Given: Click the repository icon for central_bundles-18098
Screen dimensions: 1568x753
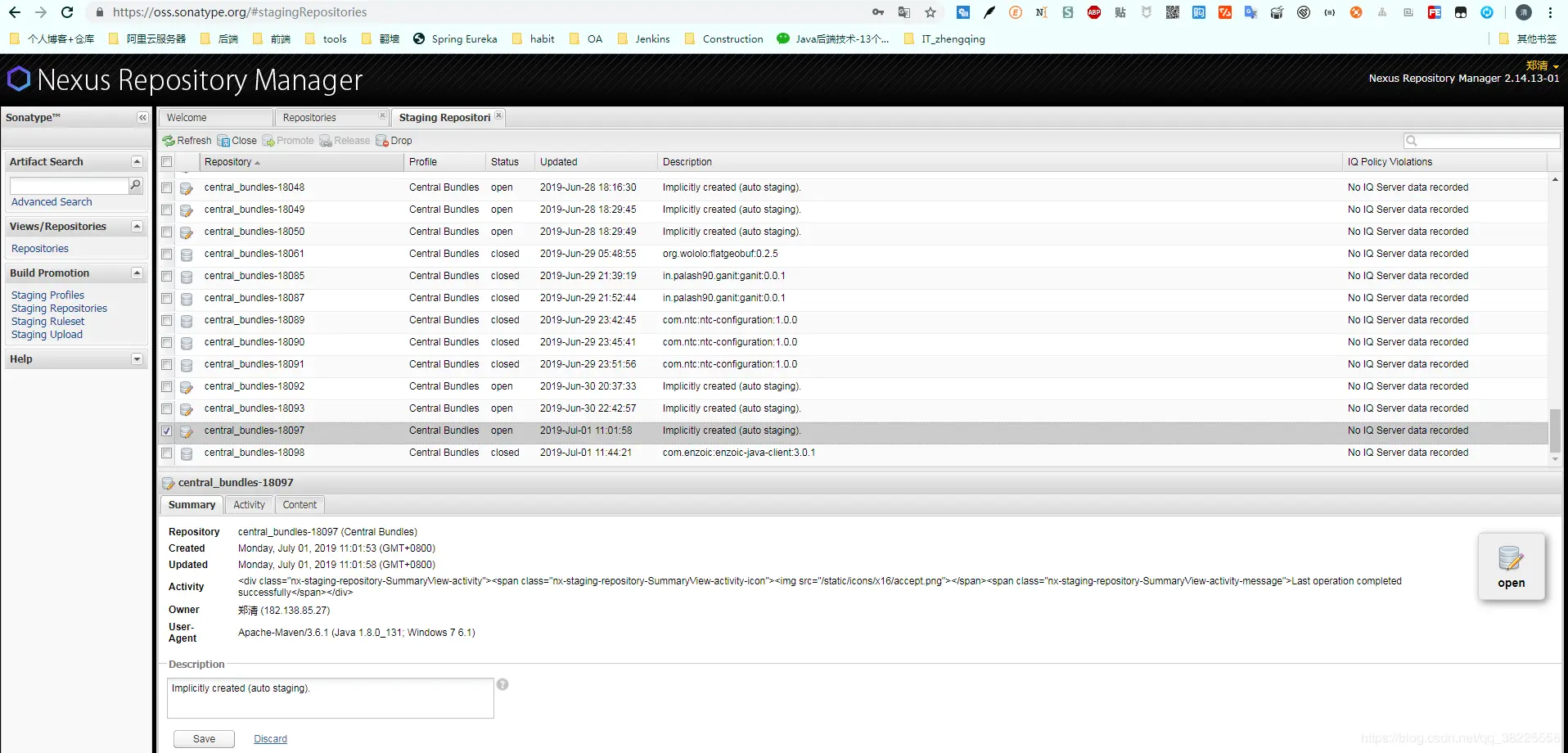Looking at the screenshot, I should coord(187,453).
